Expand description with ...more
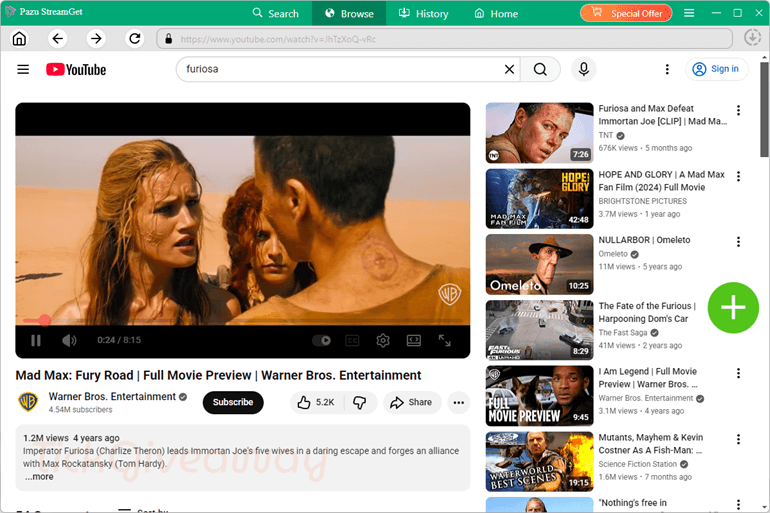 point(39,477)
